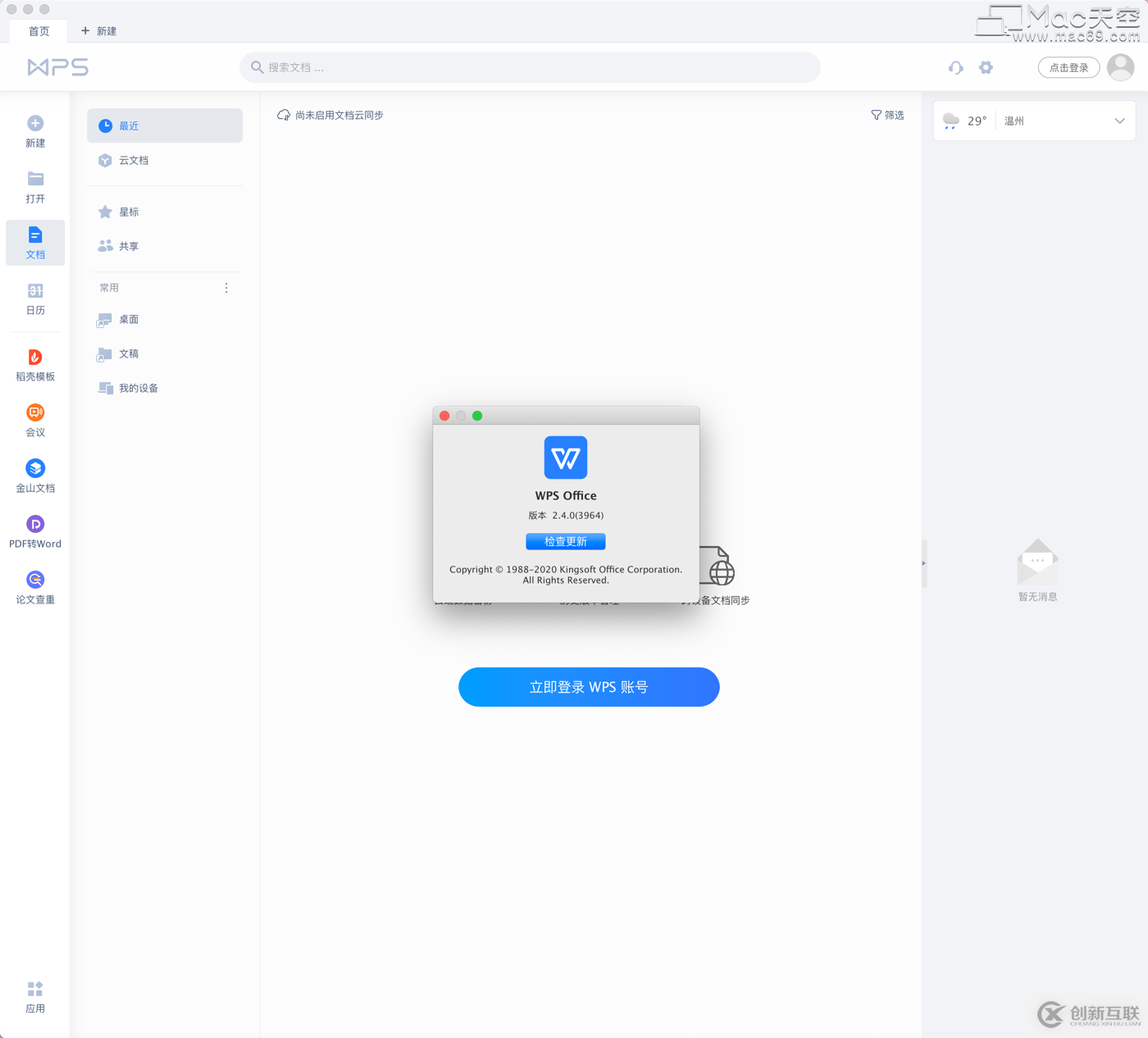Open 星标 starred documents entry
The width and height of the screenshot is (1148, 1038).
[165, 212]
